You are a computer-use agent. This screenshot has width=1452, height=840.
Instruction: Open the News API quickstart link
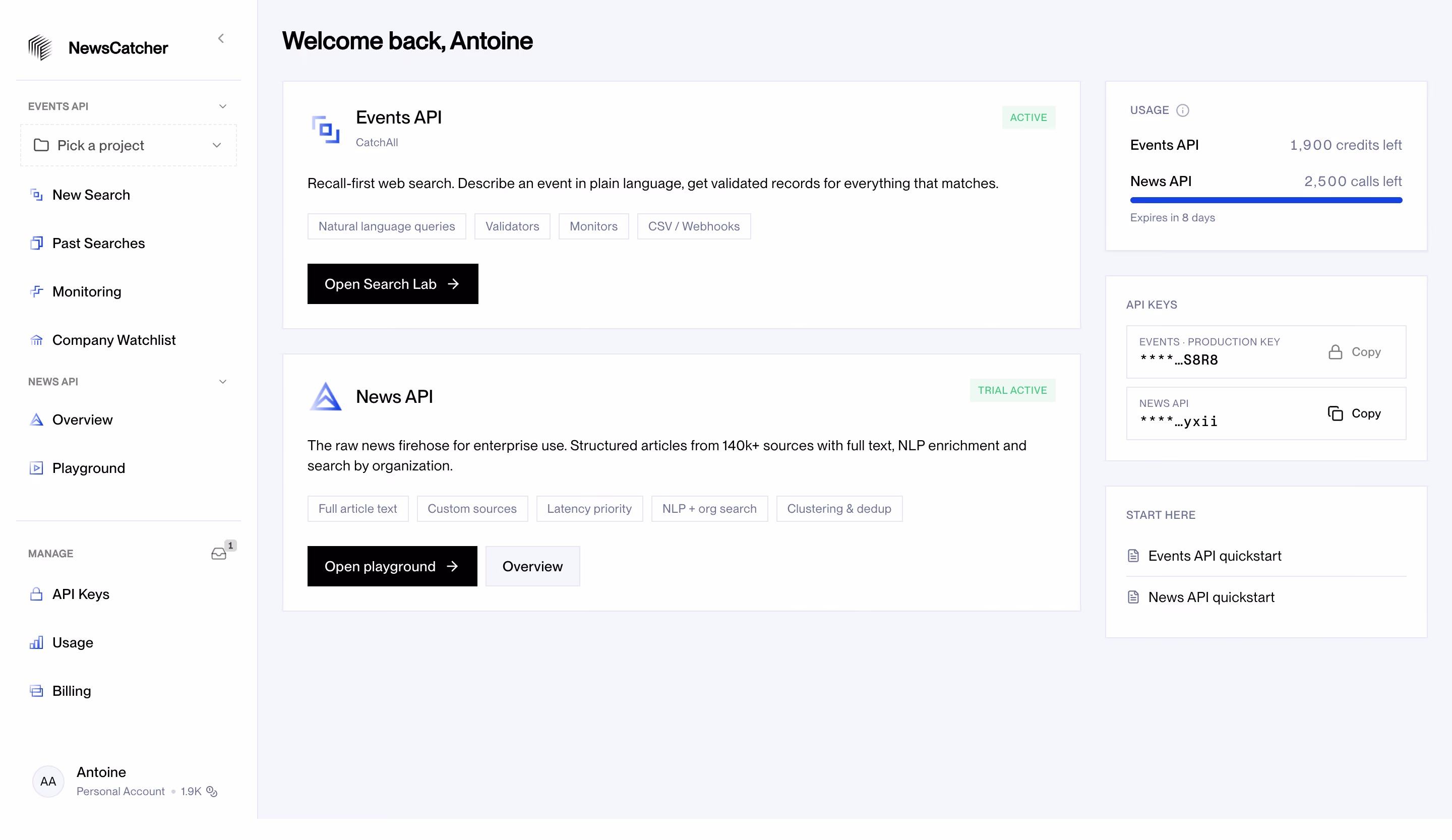(1211, 597)
